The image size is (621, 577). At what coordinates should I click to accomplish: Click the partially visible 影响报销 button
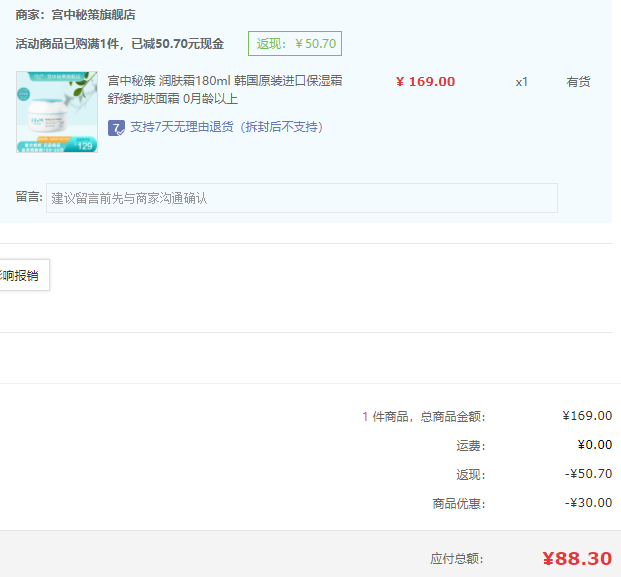click(x=24, y=275)
